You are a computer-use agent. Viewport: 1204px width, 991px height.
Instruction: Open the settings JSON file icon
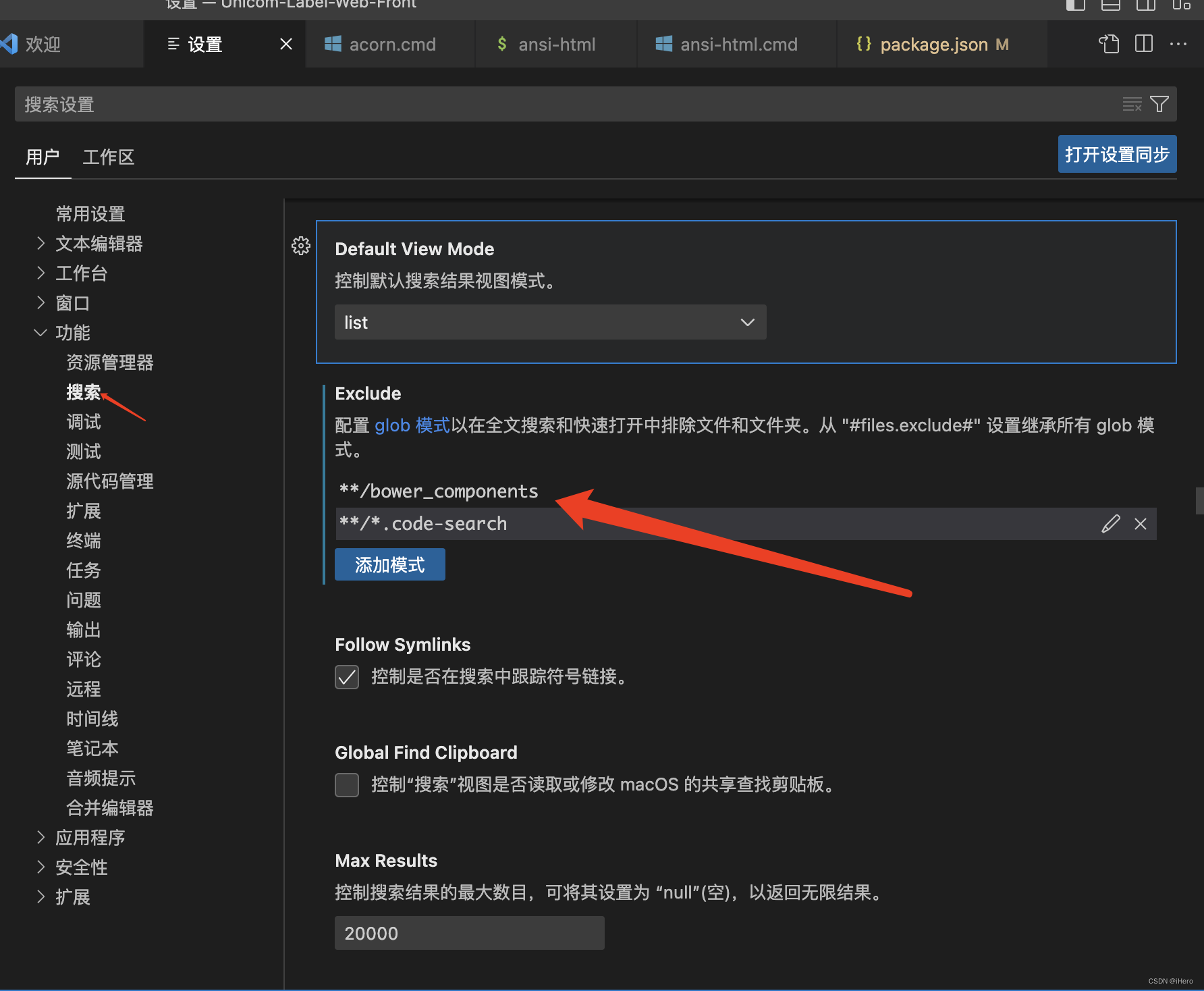[1108, 44]
